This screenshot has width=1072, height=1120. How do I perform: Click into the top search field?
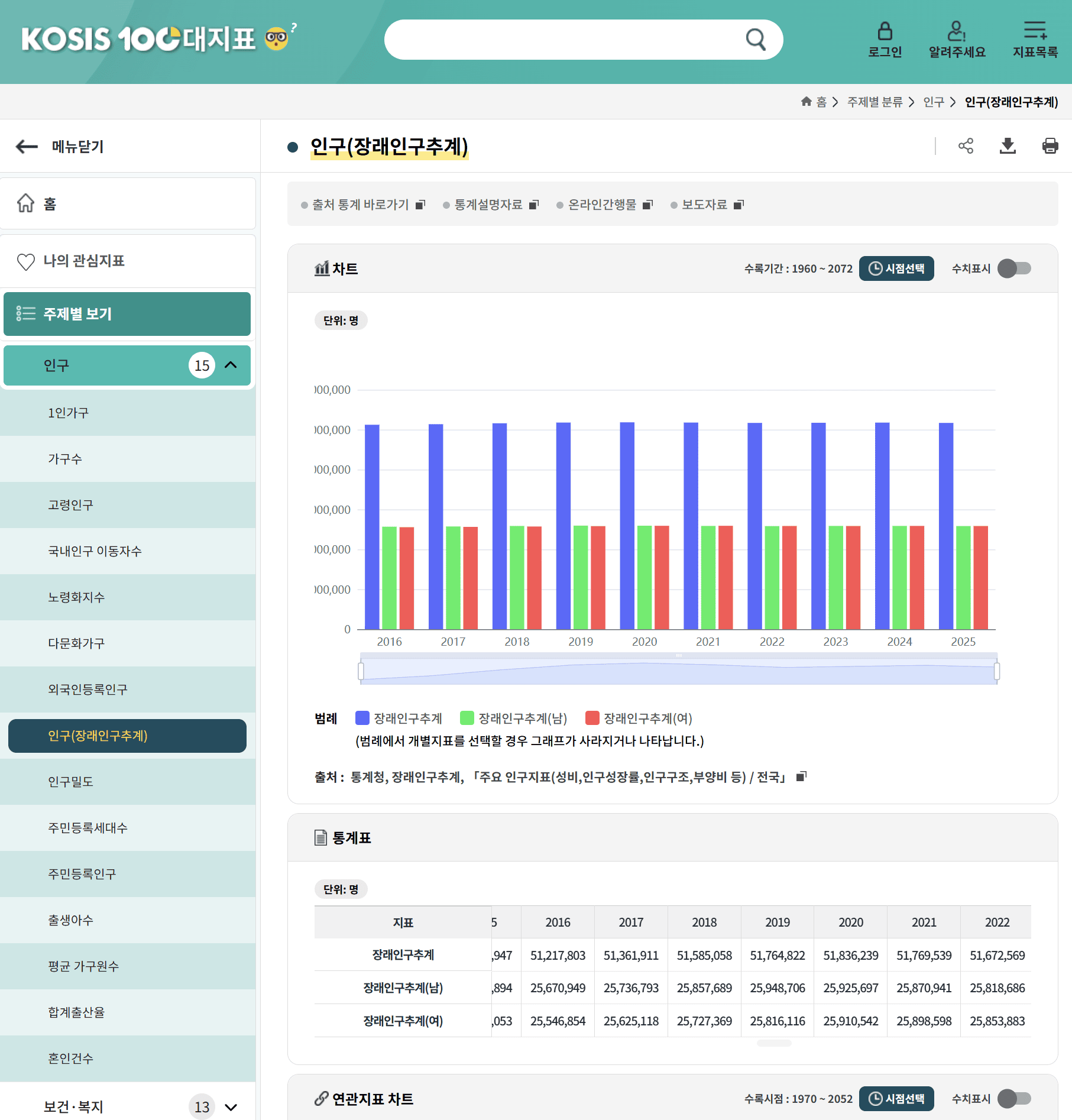[562, 40]
